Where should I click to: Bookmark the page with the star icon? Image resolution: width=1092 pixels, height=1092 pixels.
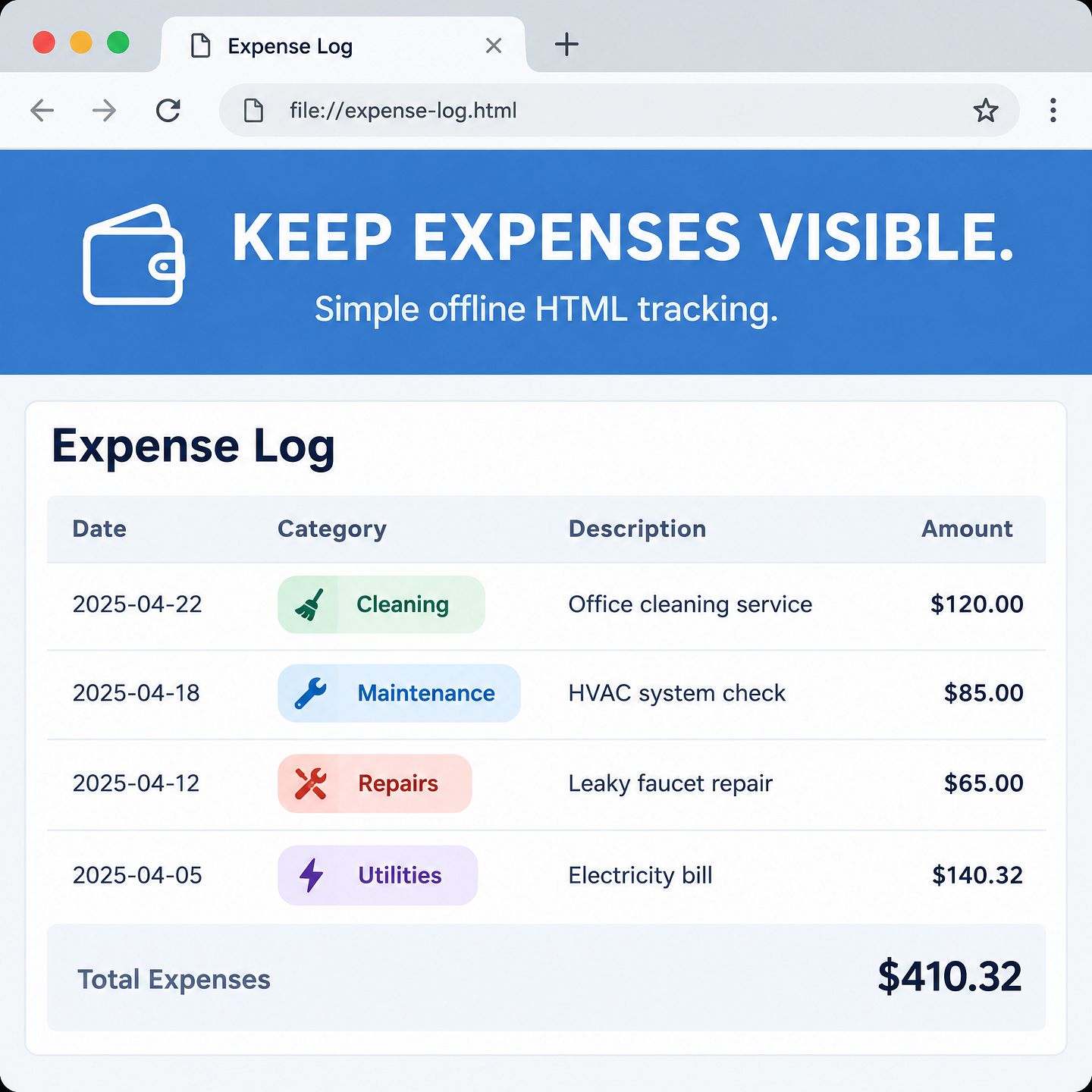pyautogui.click(x=986, y=111)
